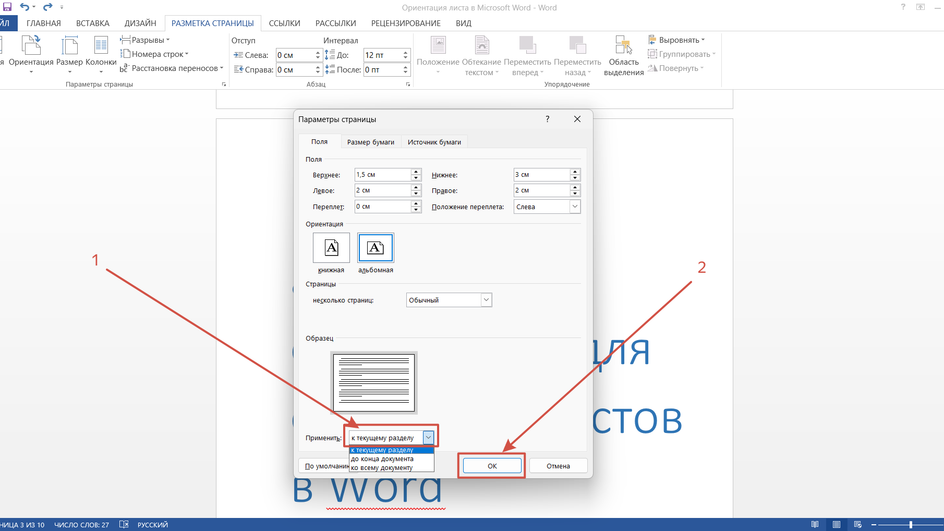944x531 pixels.
Task: Click the Верхнее margin field
Action: tap(382, 175)
